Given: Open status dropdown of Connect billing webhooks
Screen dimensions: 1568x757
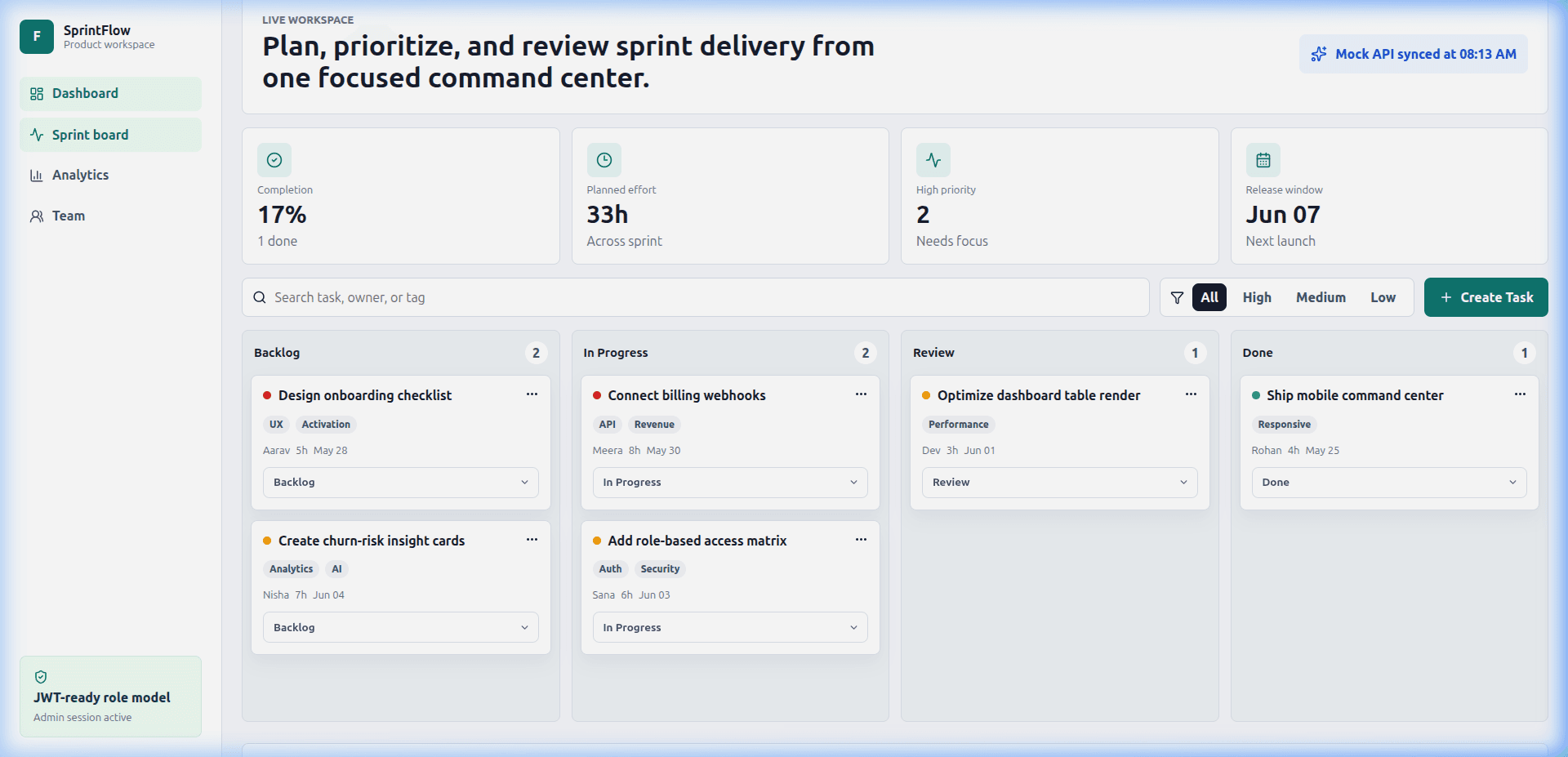Looking at the screenshot, I should click(730, 483).
